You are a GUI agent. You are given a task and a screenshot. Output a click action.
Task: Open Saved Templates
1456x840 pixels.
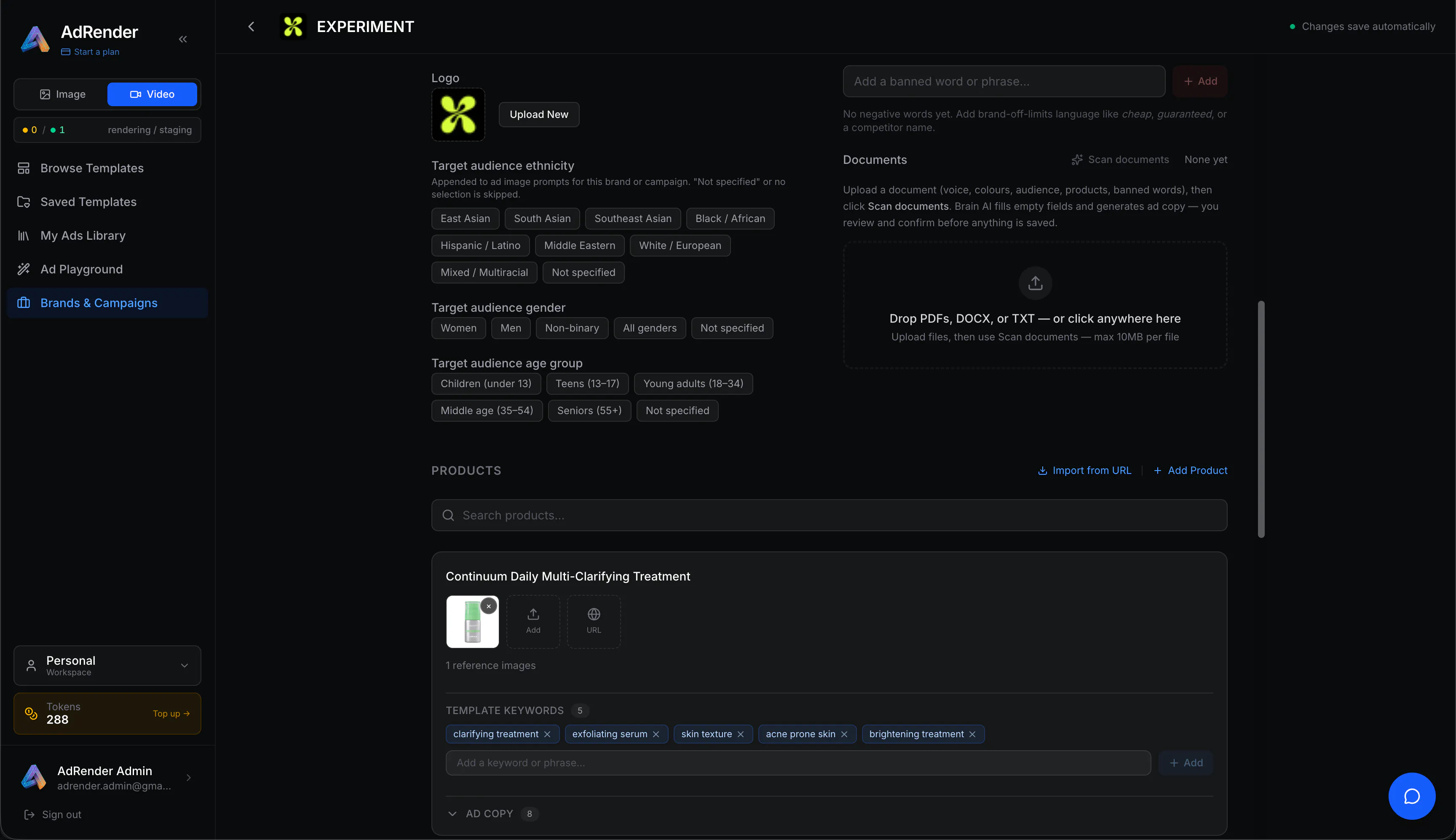(x=107, y=202)
